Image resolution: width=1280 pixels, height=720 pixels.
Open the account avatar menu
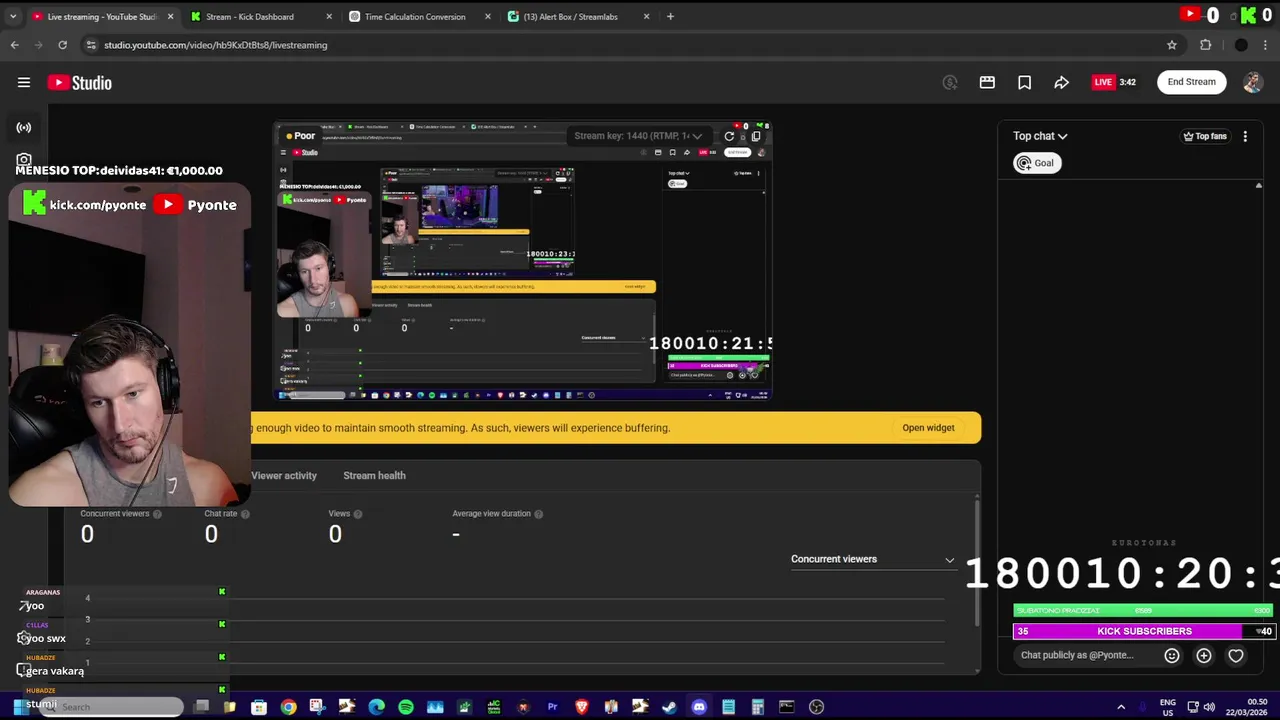(x=1253, y=82)
